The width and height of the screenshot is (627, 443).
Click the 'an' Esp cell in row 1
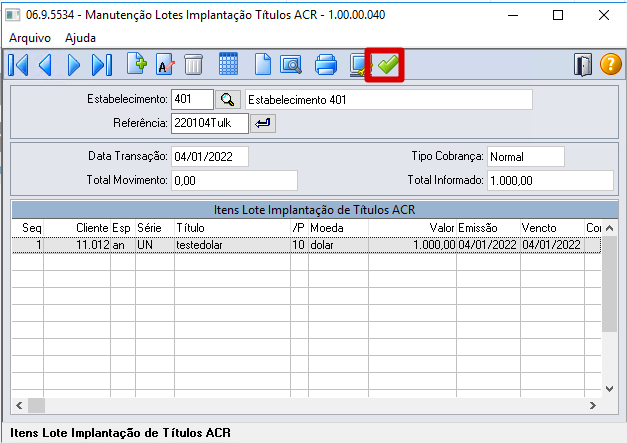pos(123,245)
